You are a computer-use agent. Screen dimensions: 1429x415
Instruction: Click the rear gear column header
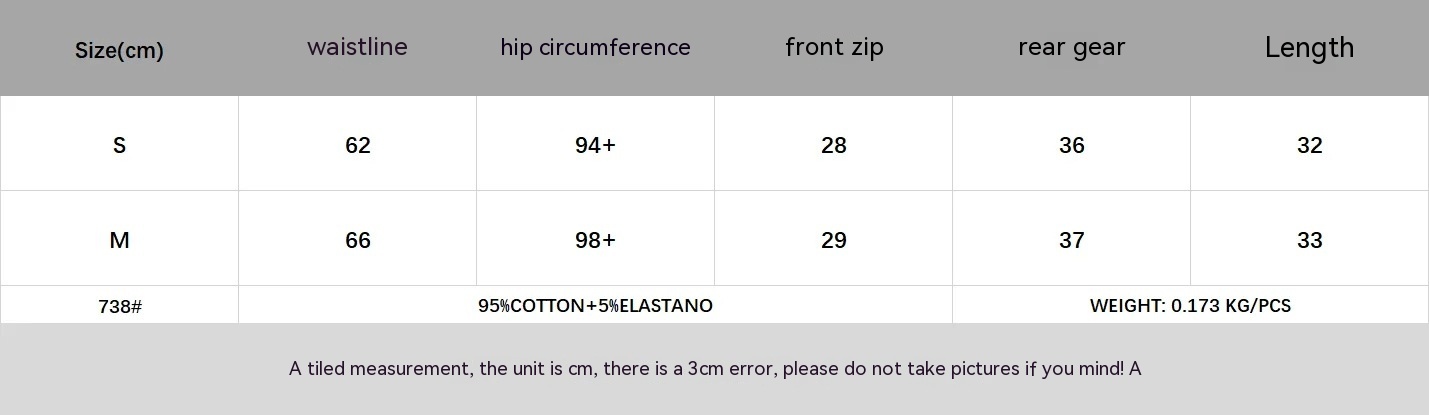(1071, 47)
